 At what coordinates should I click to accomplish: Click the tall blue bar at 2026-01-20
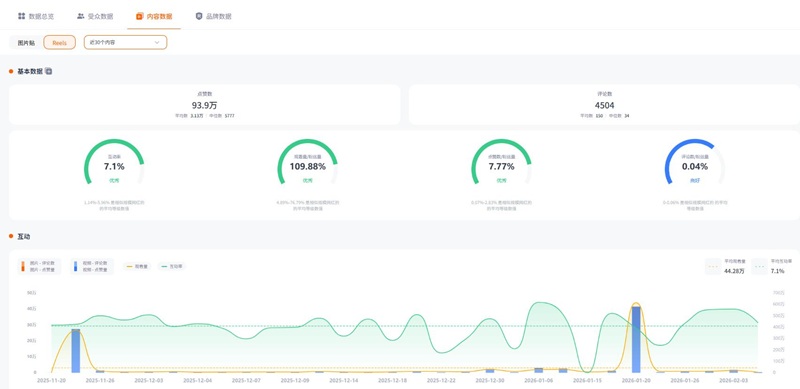click(x=636, y=339)
